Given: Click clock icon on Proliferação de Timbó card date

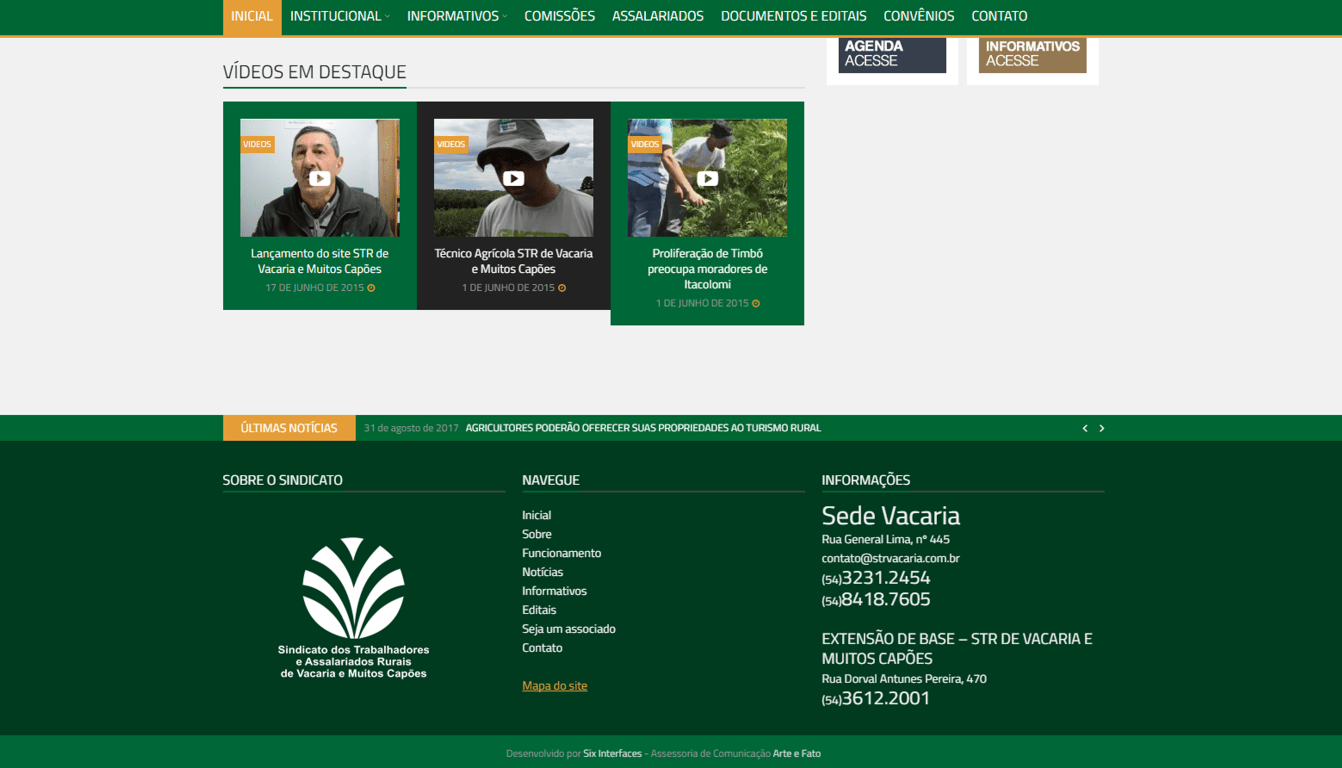Looking at the screenshot, I should (x=756, y=304).
